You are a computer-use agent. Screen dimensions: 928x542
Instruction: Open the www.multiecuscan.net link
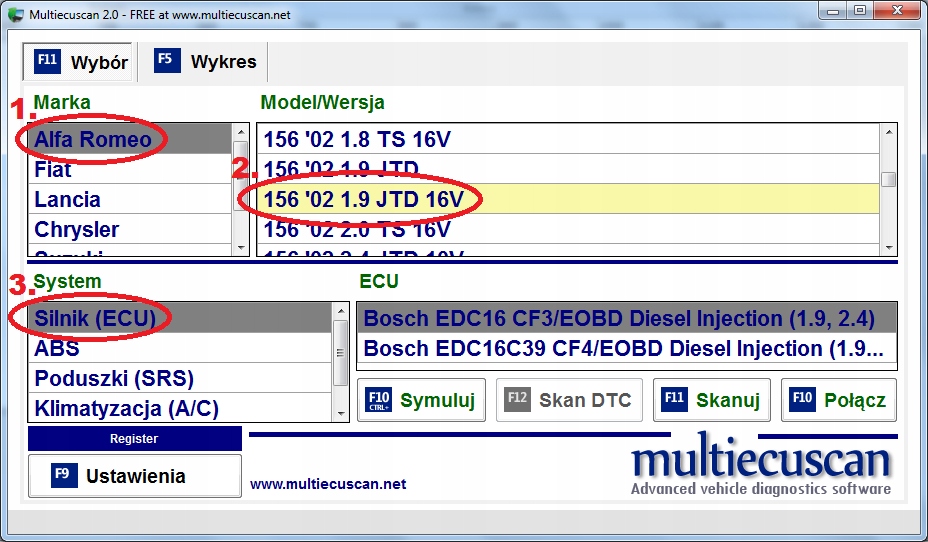click(x=328, y=484)
